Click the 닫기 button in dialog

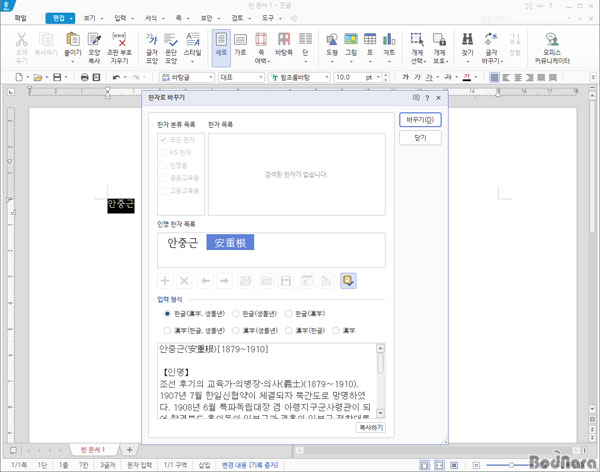(420, 138)
